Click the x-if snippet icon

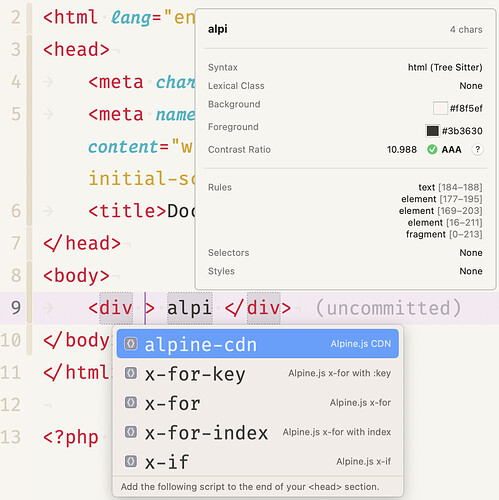[x=131, y=461]
